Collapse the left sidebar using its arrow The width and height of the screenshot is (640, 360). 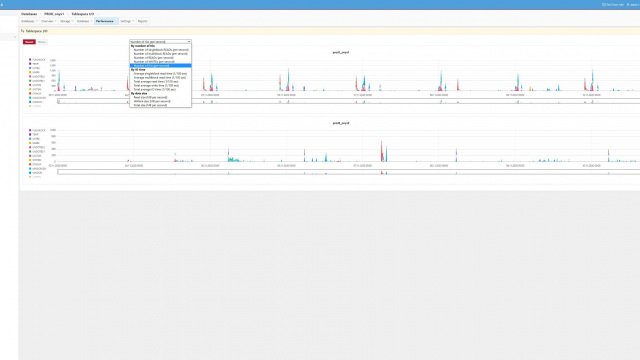click(x=15, y=37)
